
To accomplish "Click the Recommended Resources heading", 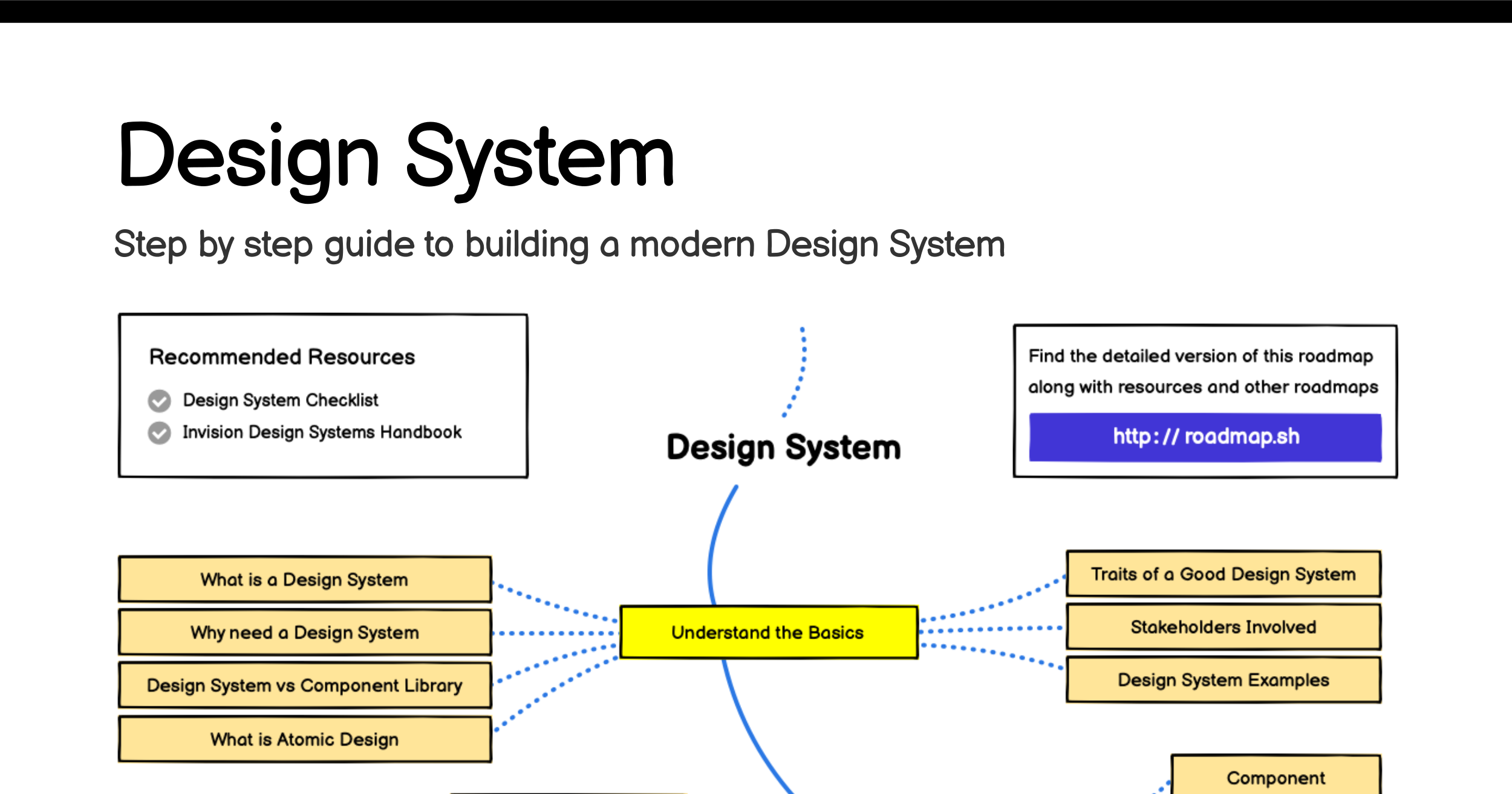I will click(282, 357).
